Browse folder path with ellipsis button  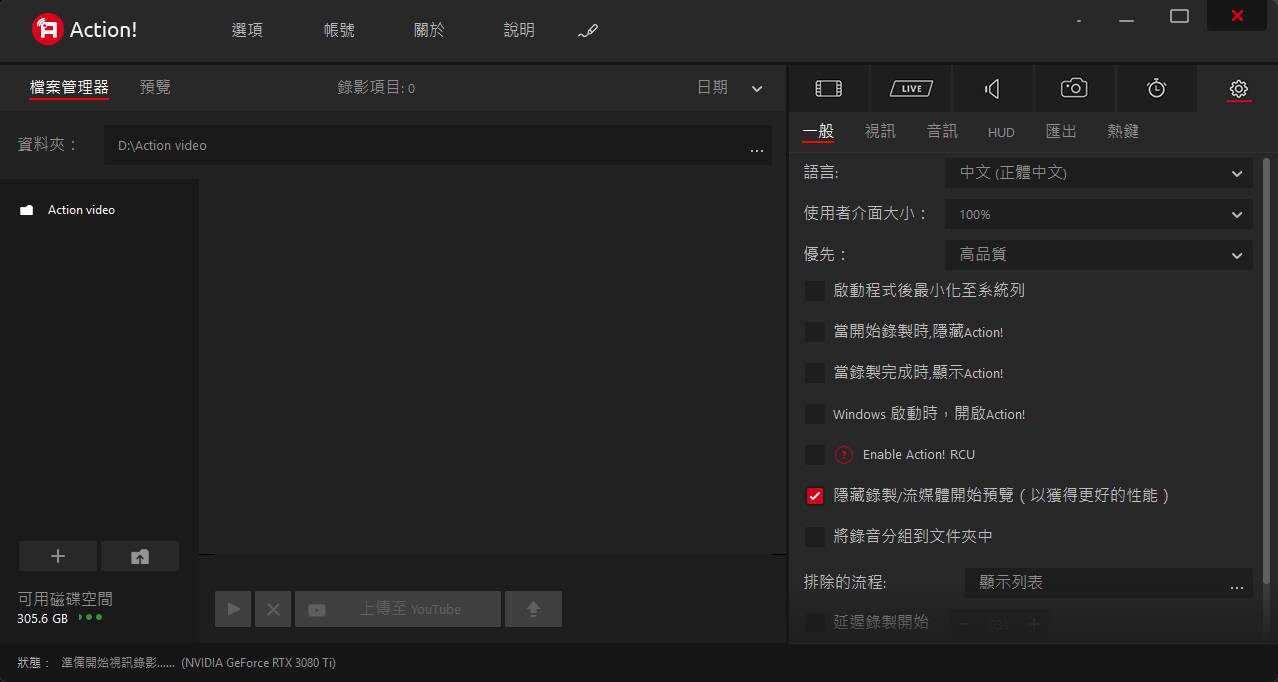pyautogui.click(x=757, y=150)
